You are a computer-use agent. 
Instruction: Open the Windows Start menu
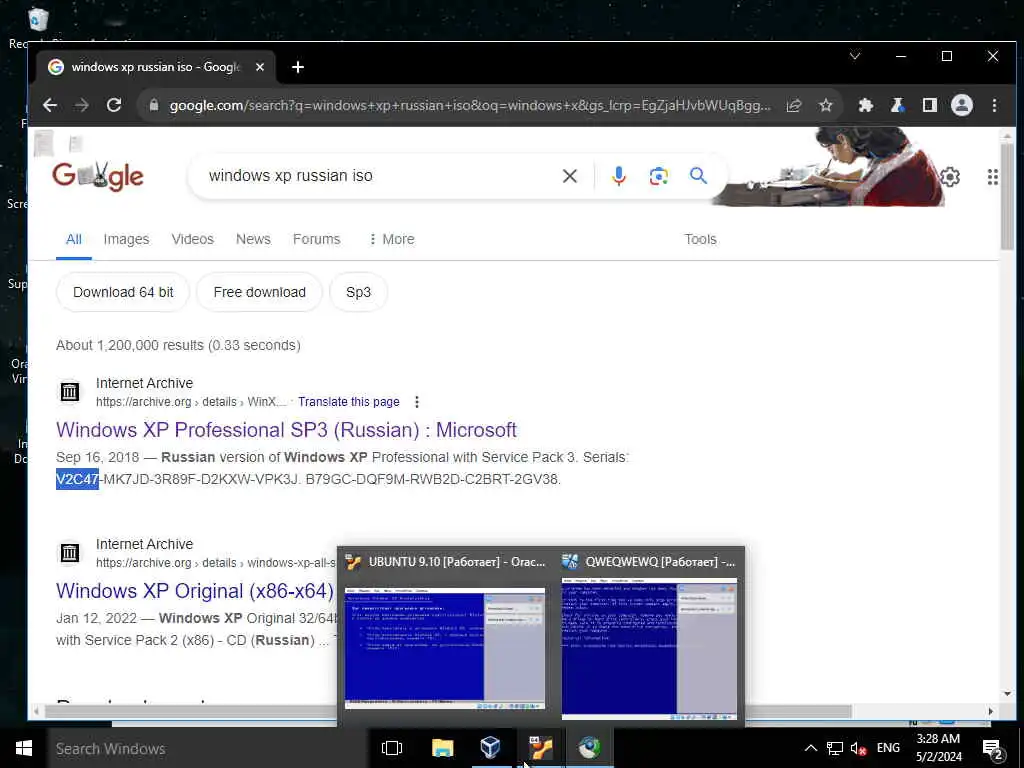coord(24,748)
